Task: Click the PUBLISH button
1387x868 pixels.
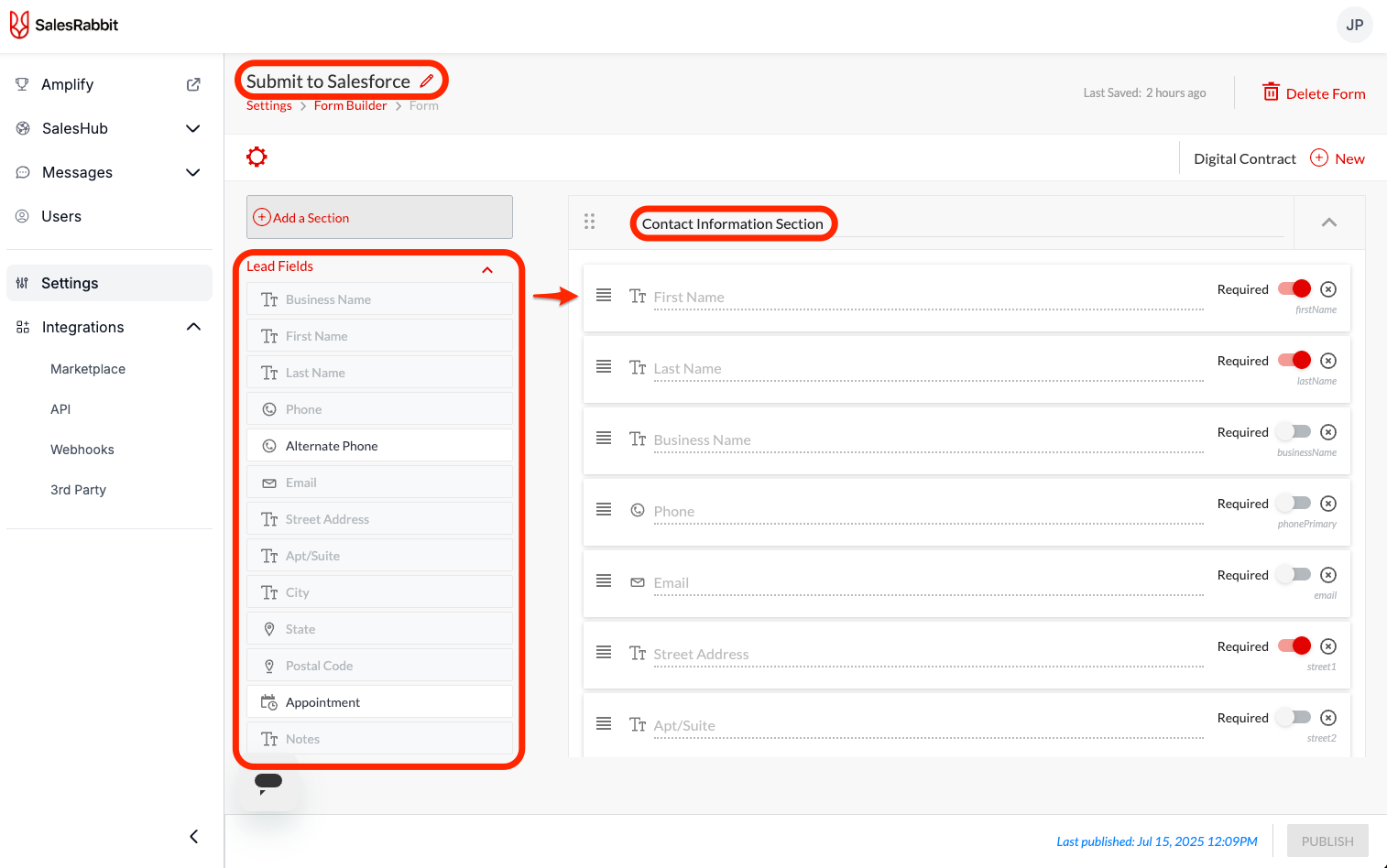Action: click(1327, 841)
